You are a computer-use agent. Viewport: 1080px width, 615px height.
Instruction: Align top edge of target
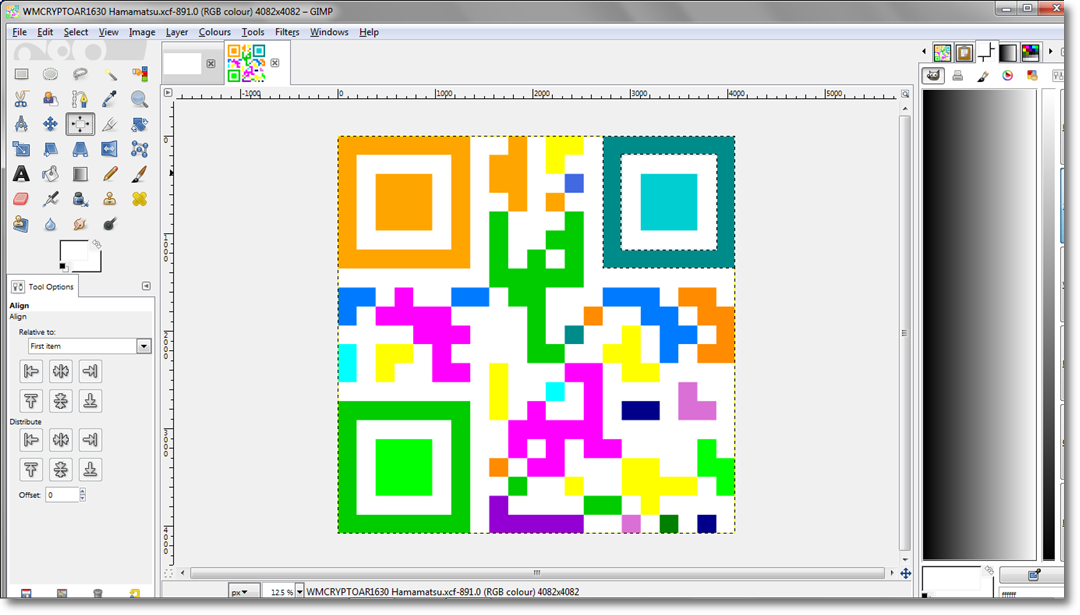pos(31,401)
